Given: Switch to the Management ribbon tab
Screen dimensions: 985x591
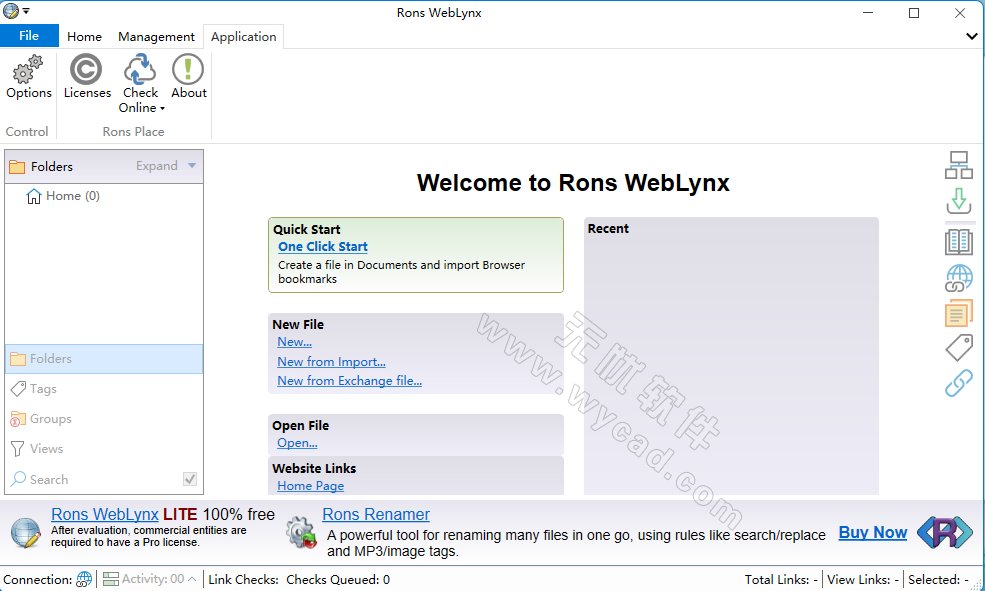Looking at the screenshot, I should pos(156,36).
